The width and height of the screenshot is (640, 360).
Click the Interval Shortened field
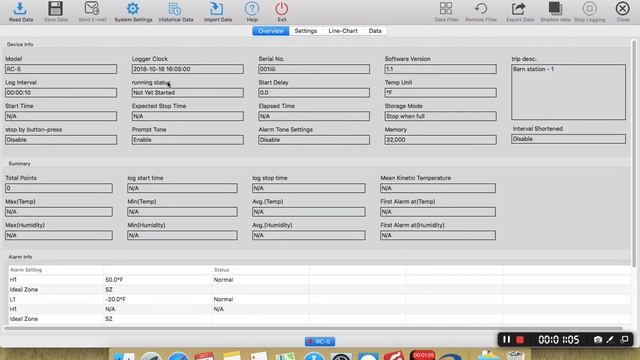(x=568, y=139)
